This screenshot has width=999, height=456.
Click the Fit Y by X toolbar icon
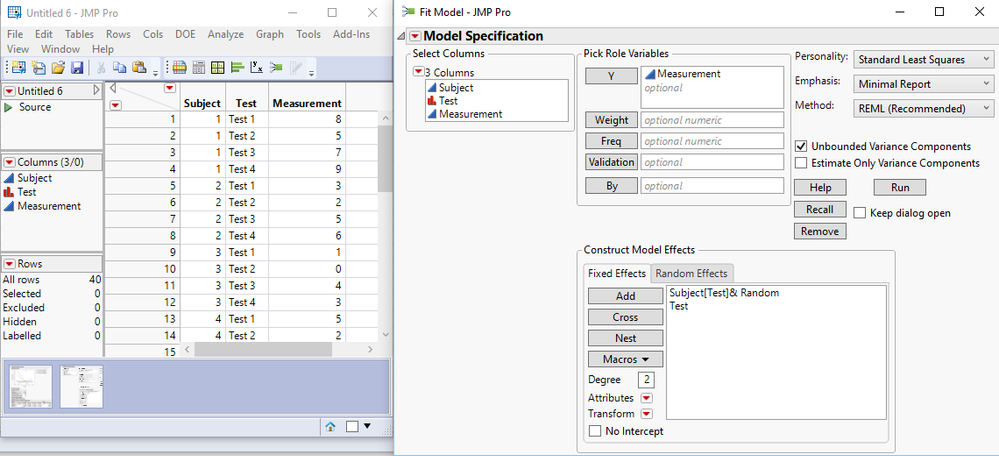tap(257, 68)
